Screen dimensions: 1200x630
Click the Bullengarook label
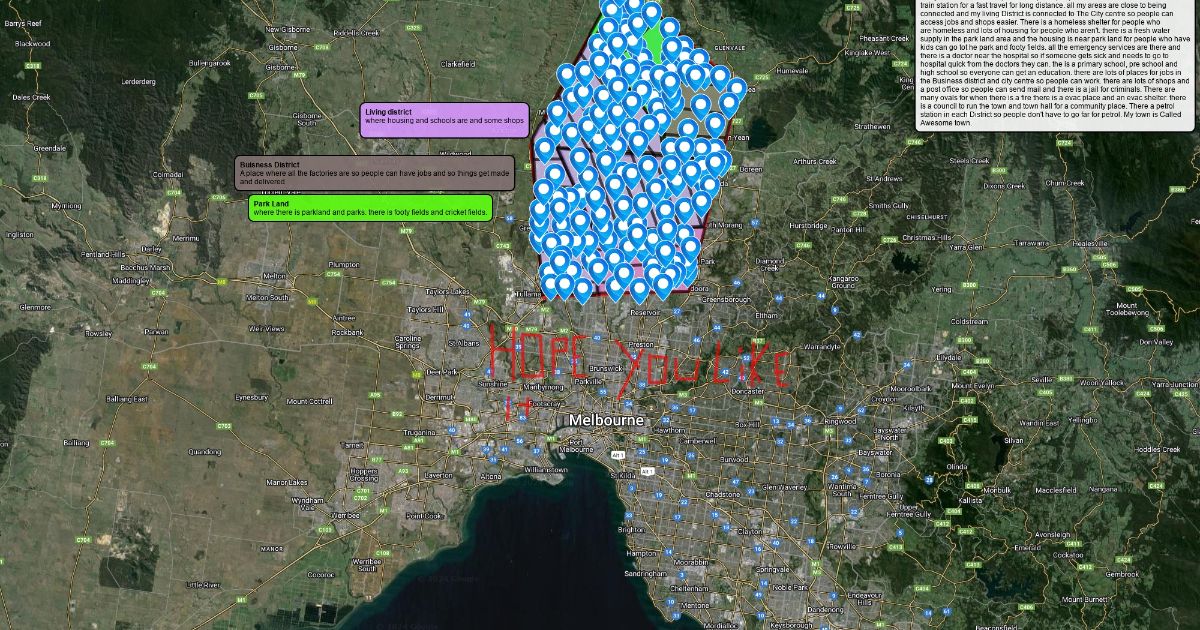point(209,63)
